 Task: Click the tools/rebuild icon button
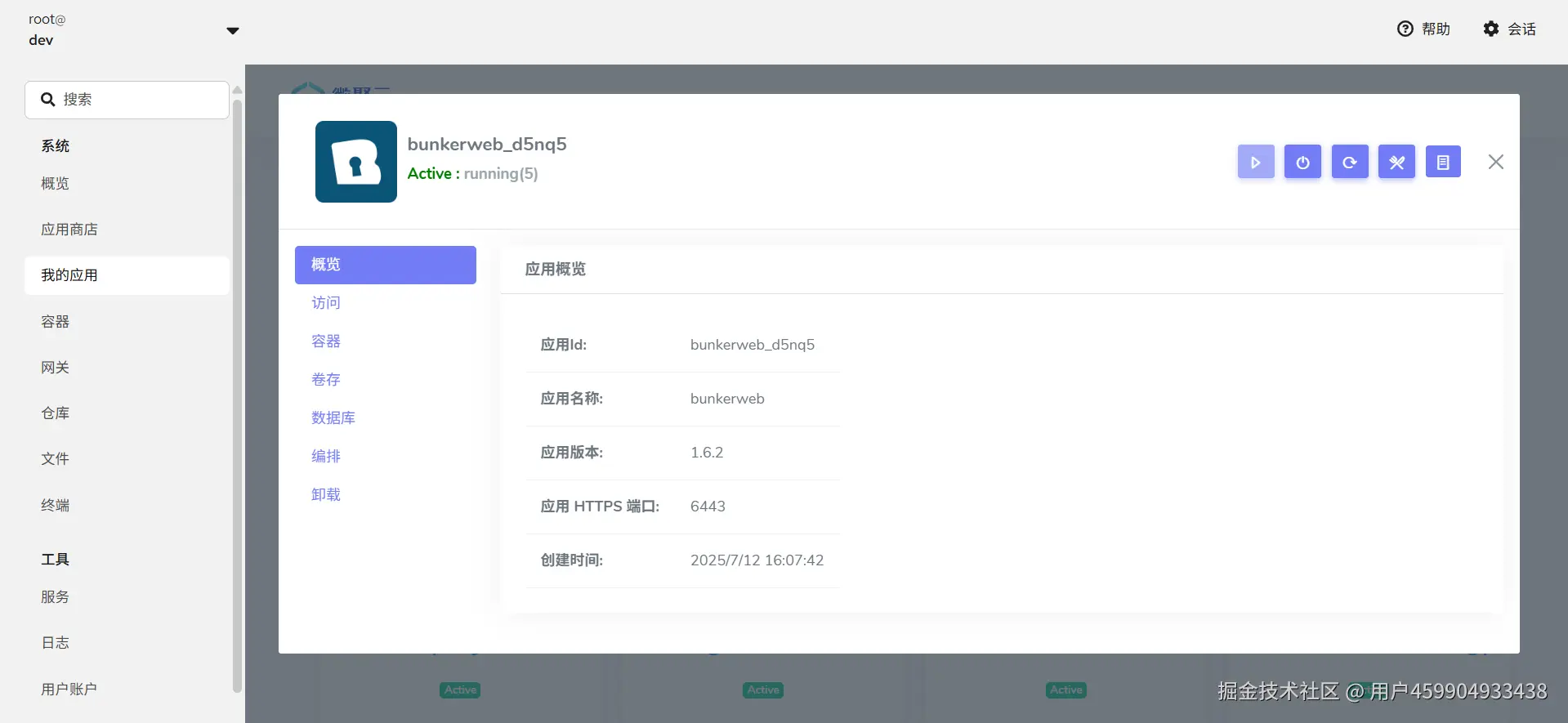point(1396,162)
